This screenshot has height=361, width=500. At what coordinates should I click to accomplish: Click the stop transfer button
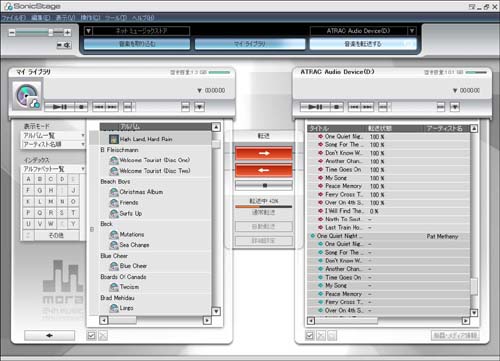click(264, 185)
